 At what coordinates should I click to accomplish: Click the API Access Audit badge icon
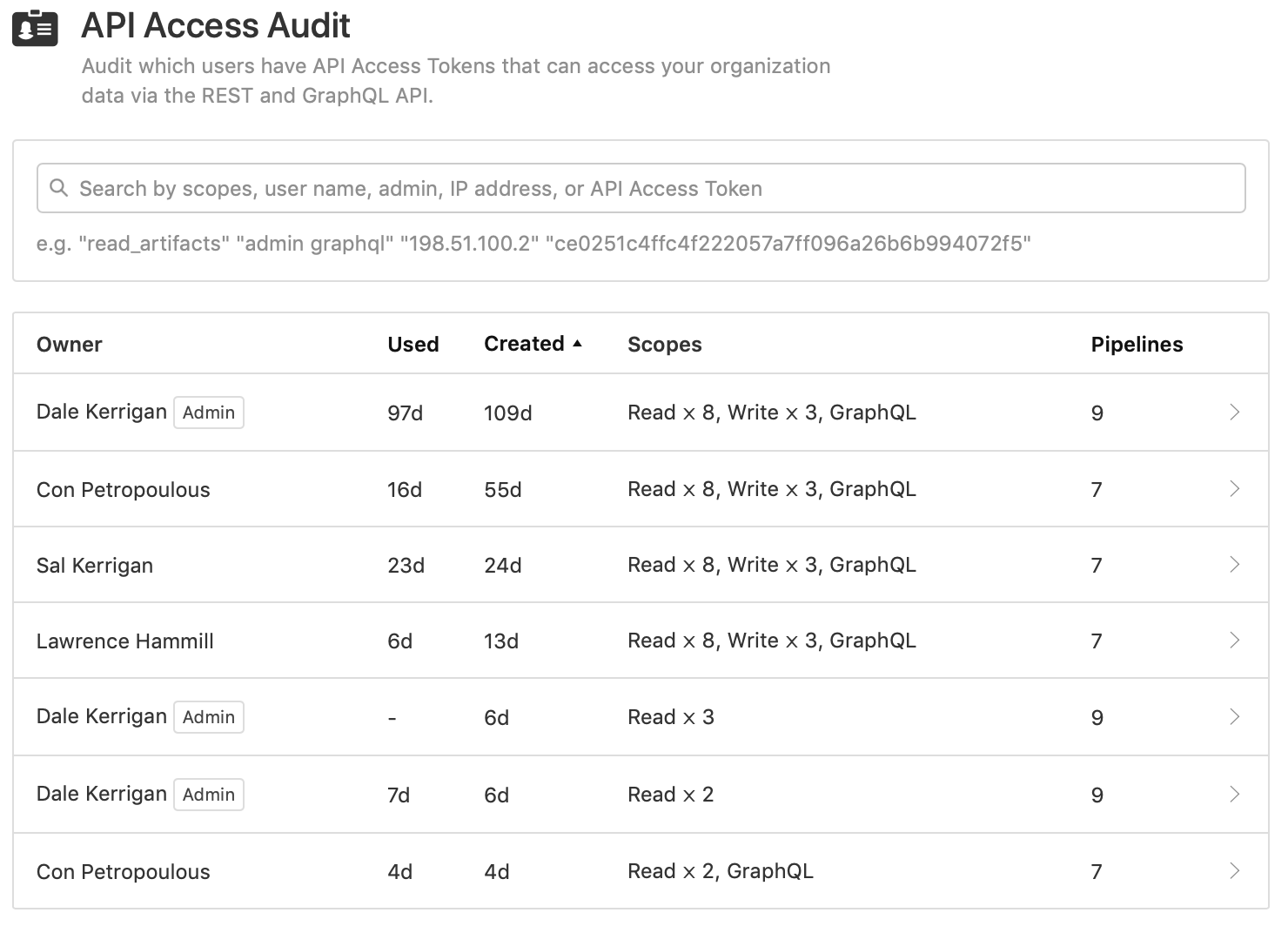point(35,28)
